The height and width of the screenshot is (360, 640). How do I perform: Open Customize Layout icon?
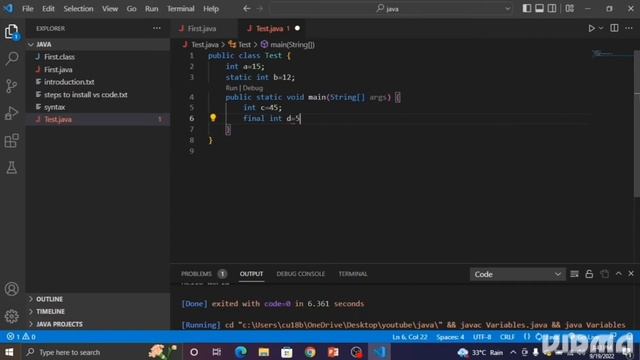tap(569, 8)
